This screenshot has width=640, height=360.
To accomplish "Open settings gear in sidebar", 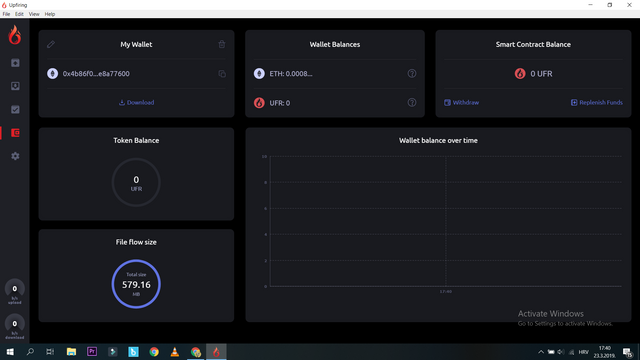I will 15,156.
